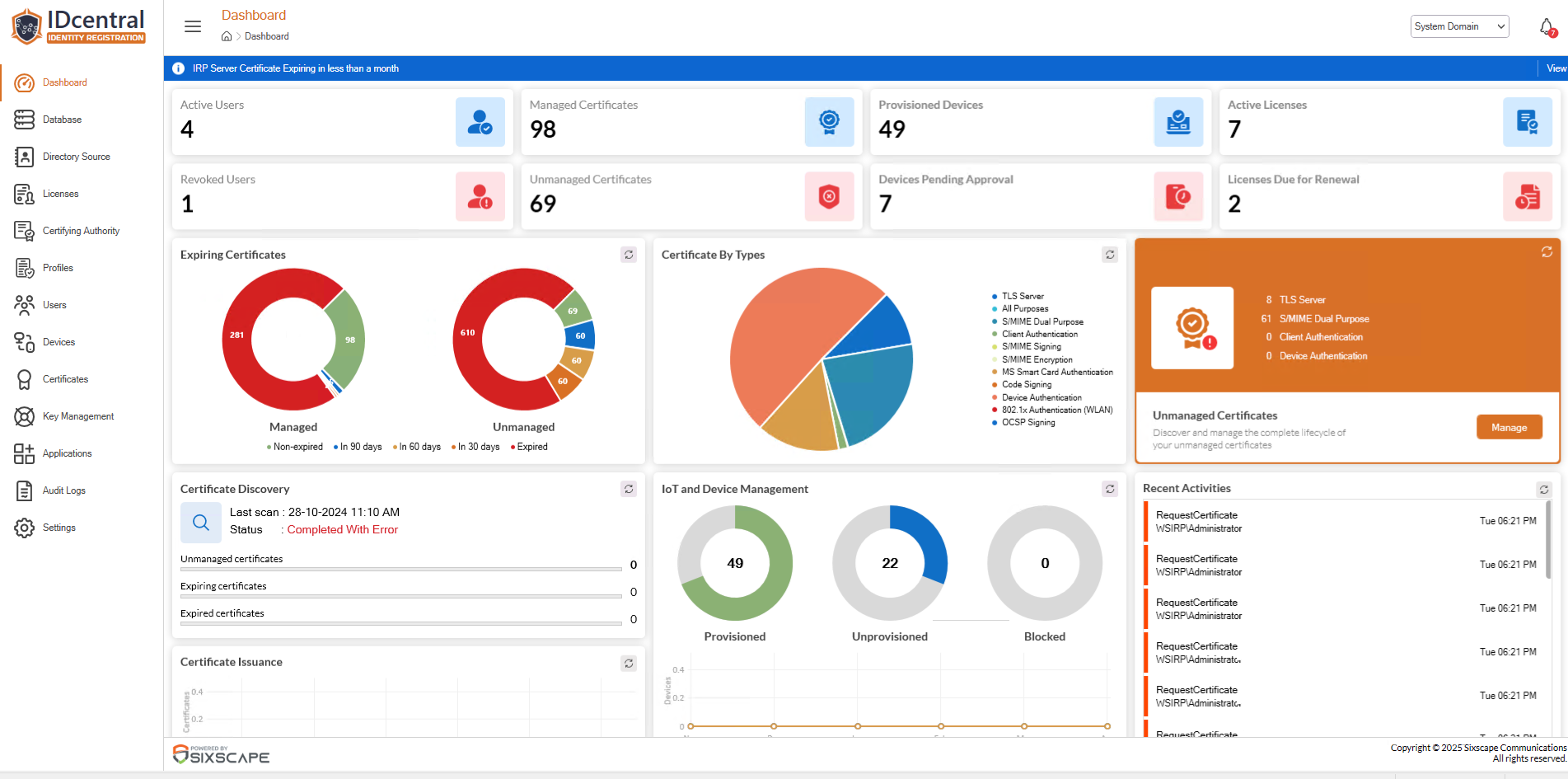
Task: Click the Manage button for unmanaged certificates
Action: (x=1509, y=427)
